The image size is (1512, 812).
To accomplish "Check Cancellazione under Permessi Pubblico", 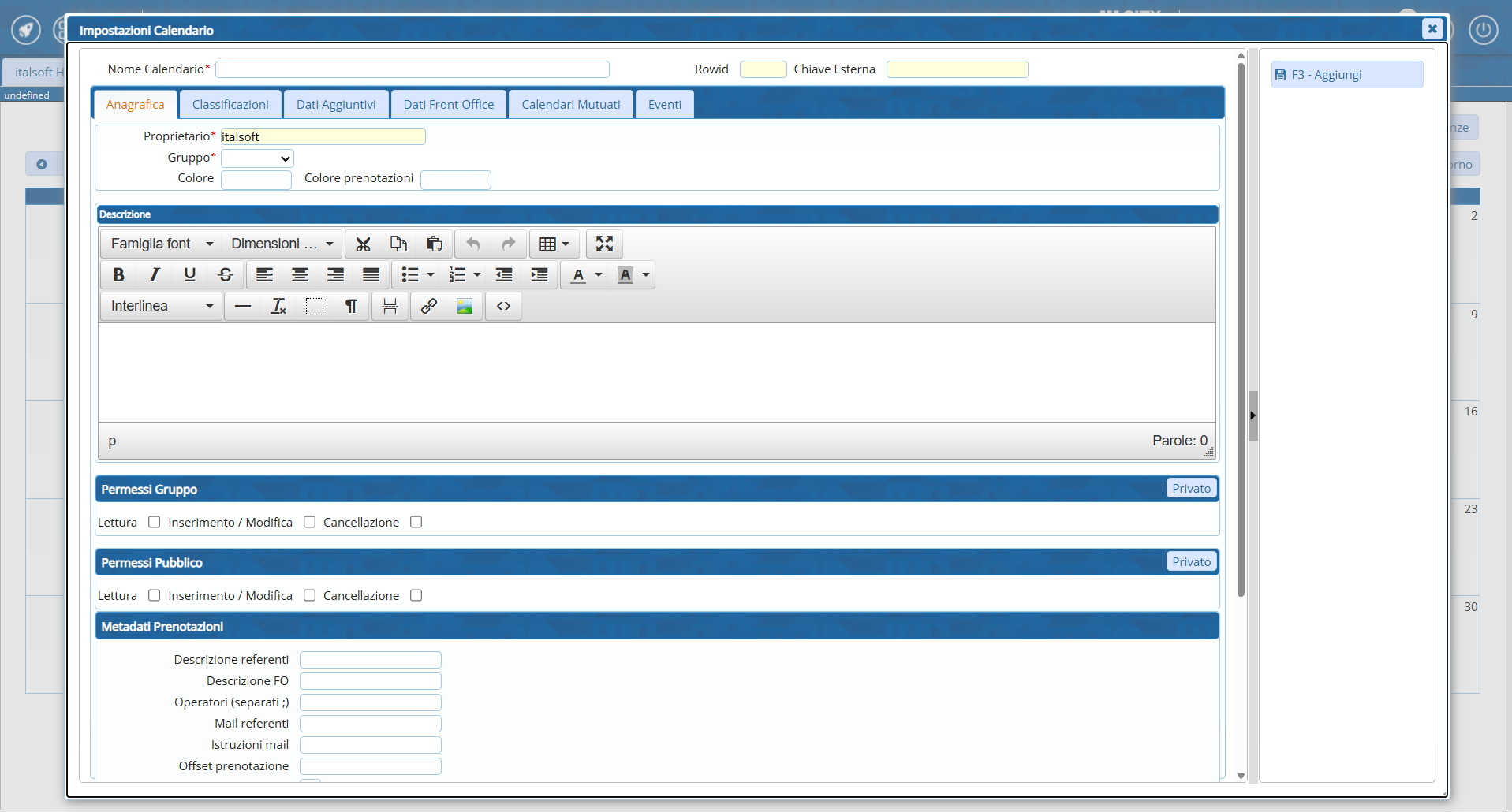I will (416, 595).
